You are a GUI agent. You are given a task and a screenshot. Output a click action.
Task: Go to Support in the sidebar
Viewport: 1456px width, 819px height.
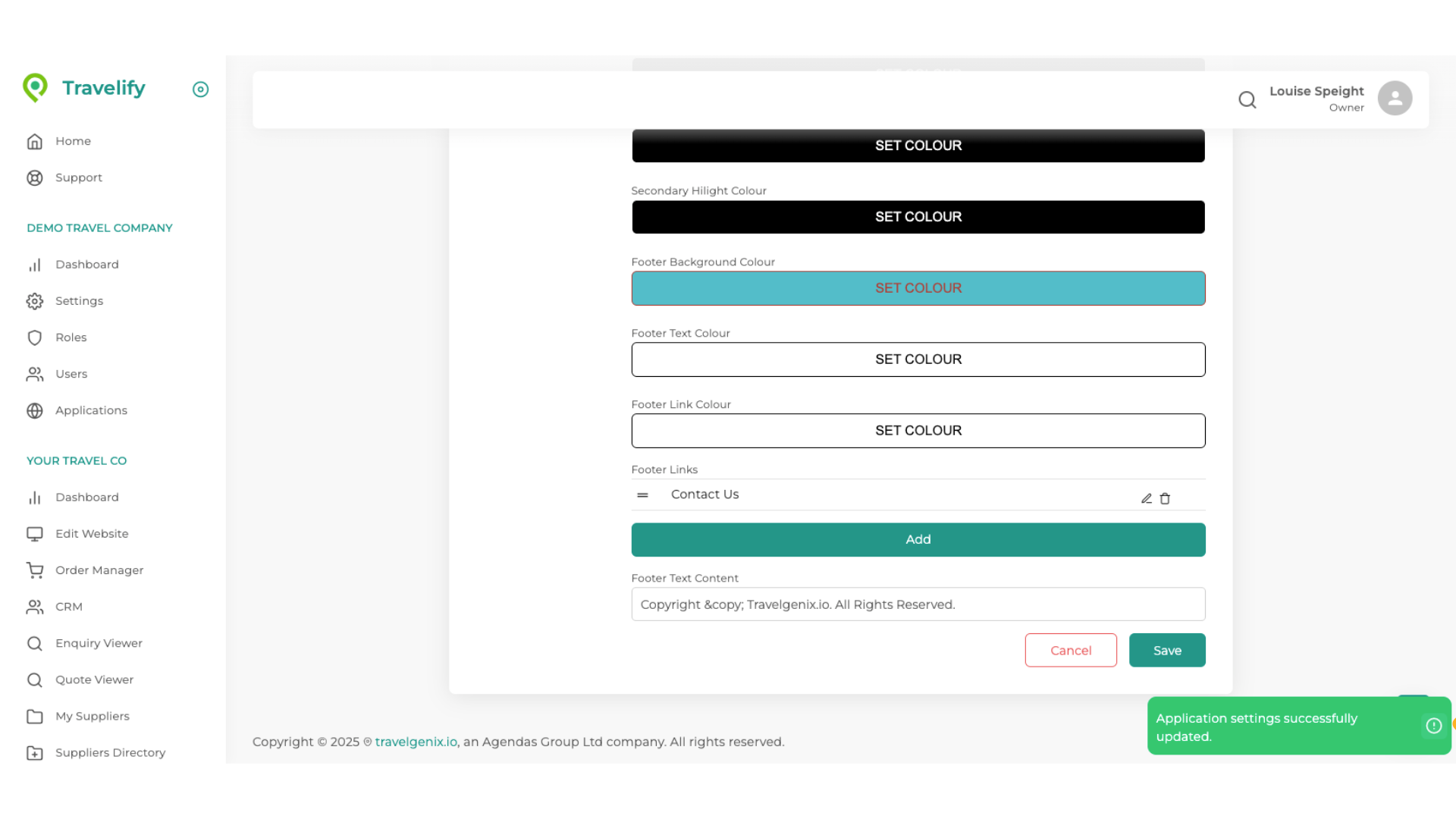coord(78,177)
